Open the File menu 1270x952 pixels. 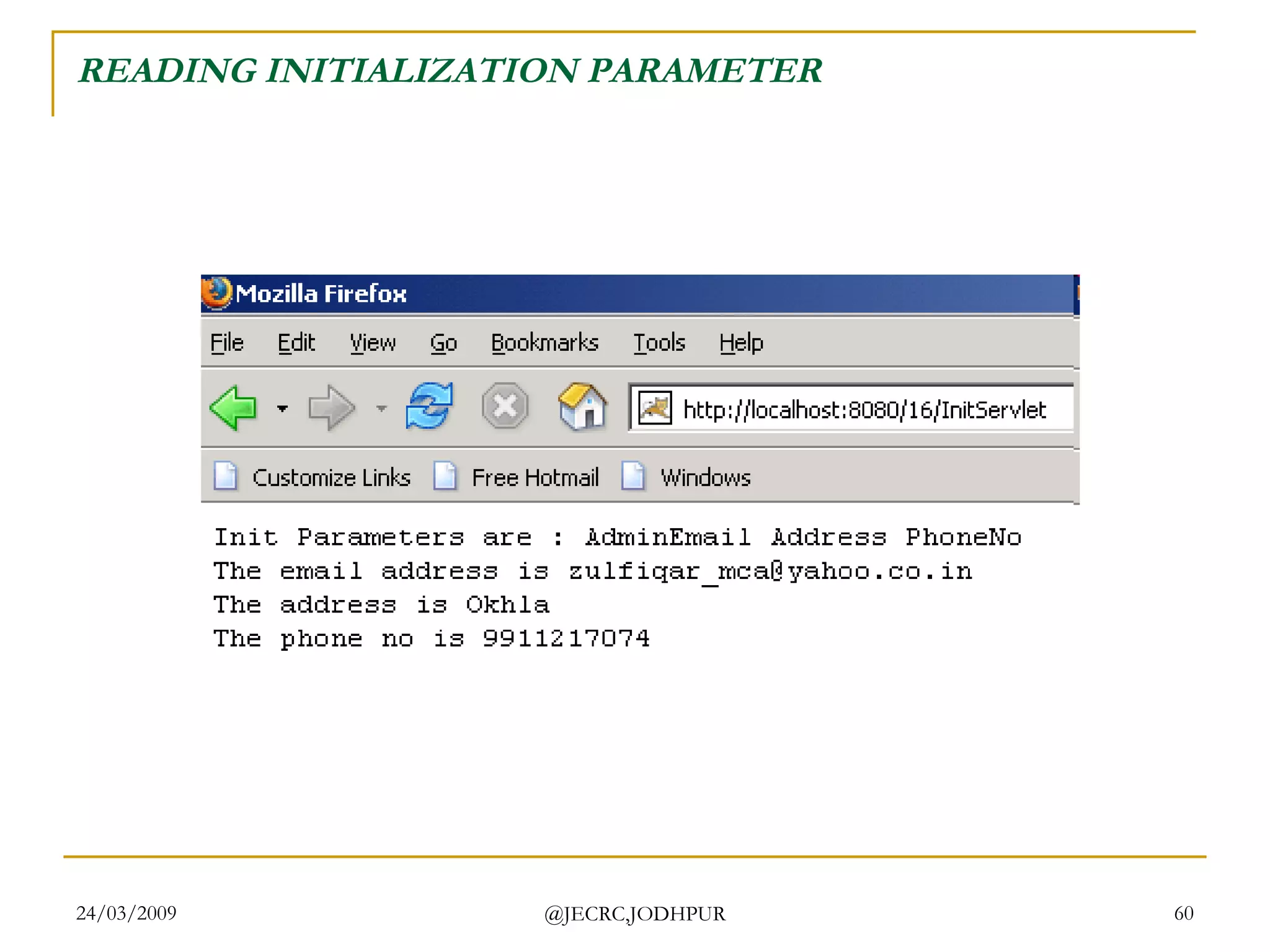coord(227,343)
